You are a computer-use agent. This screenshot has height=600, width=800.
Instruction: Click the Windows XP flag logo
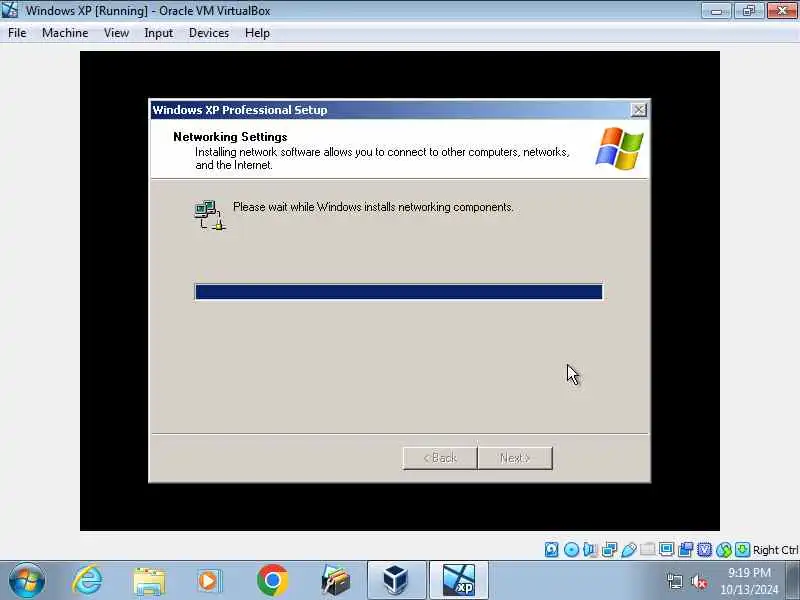pyautogui.click(x=619, y=148)
